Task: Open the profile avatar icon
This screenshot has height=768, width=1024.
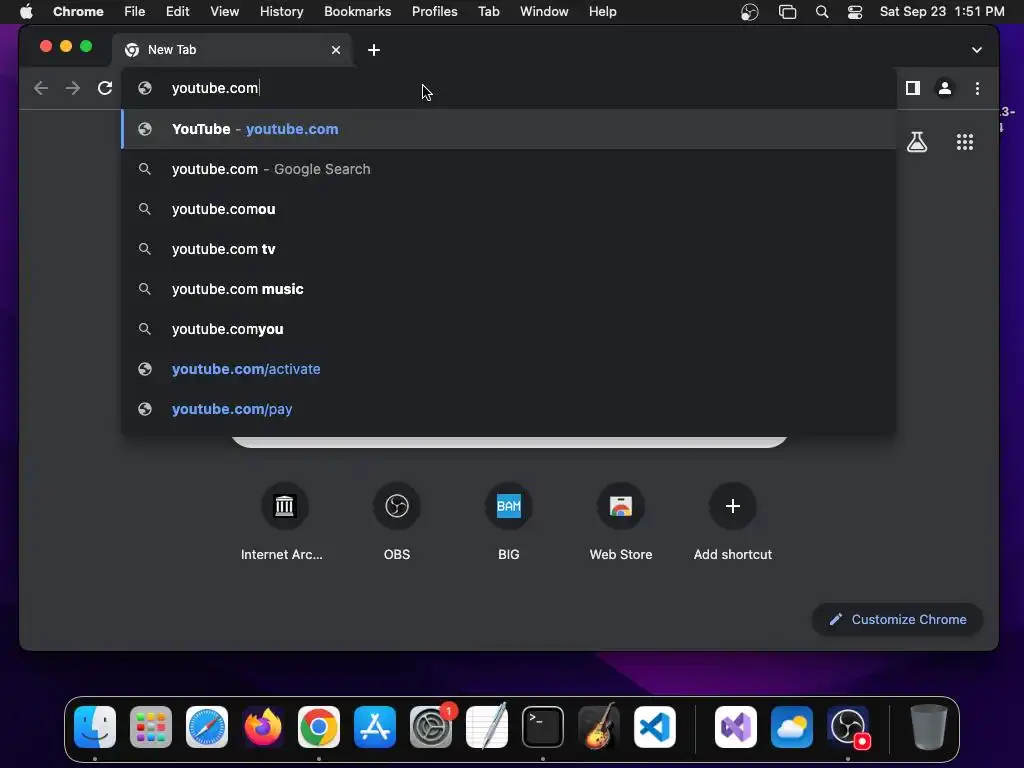Action: (x=944, y=88)
